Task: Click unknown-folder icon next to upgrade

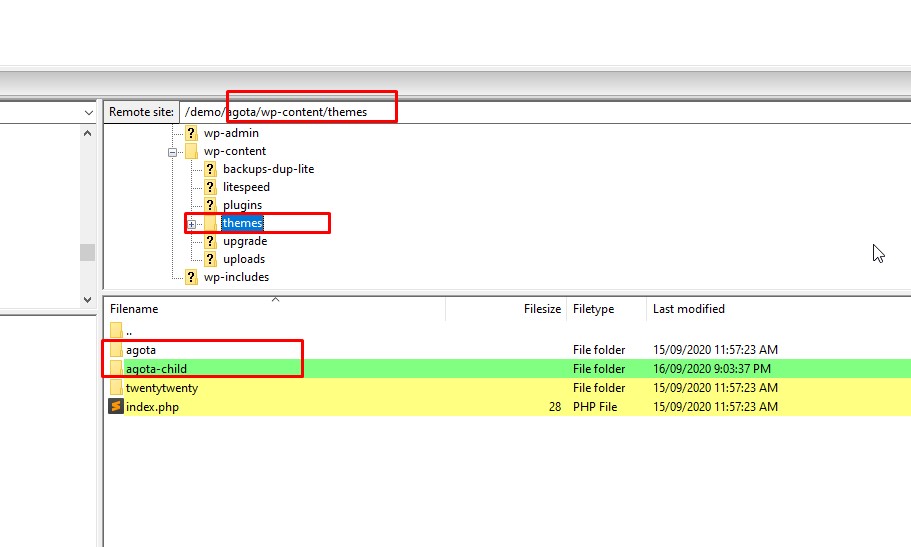Action: point(210,241)
